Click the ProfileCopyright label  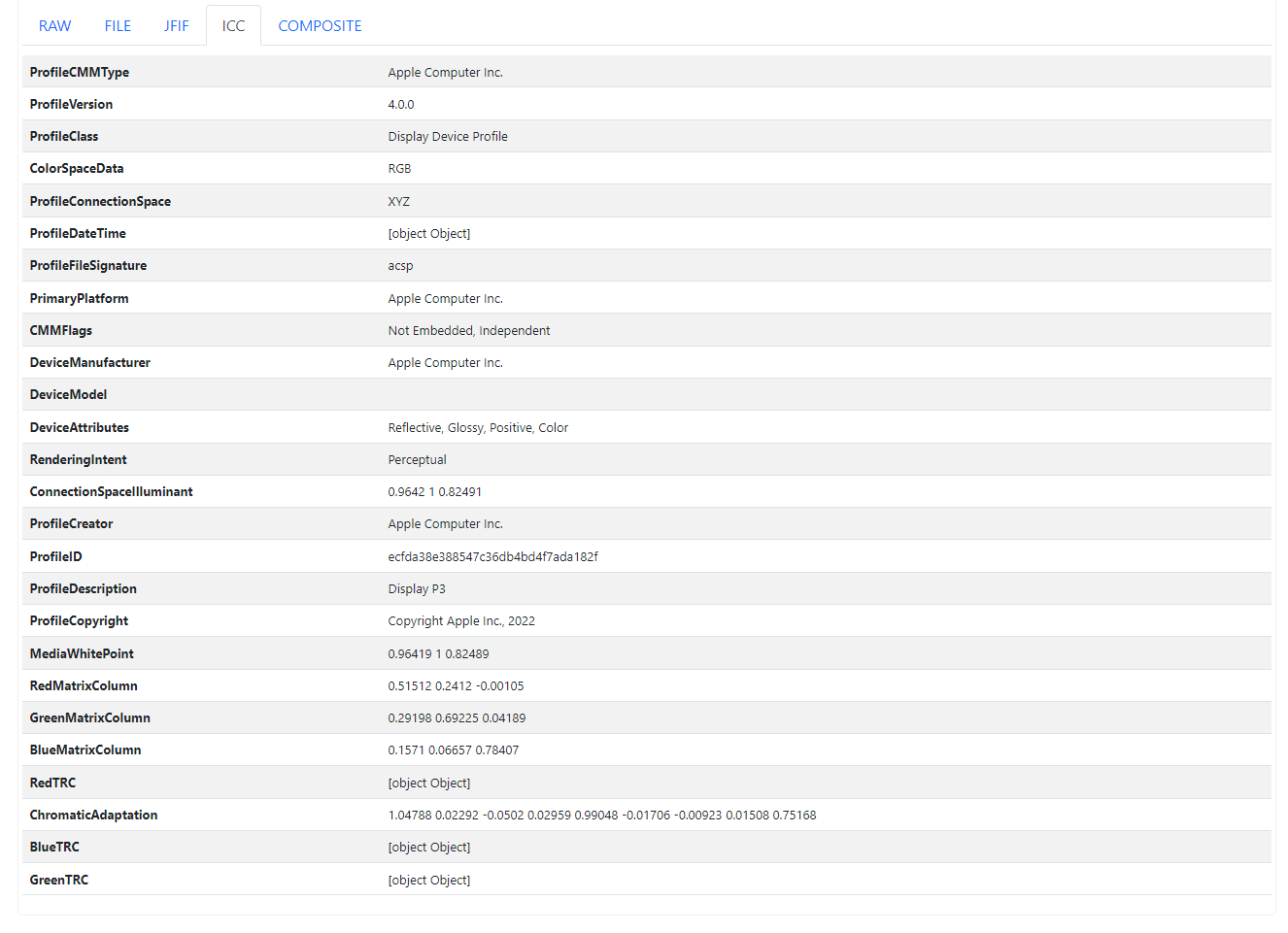(x=79, y=621)
